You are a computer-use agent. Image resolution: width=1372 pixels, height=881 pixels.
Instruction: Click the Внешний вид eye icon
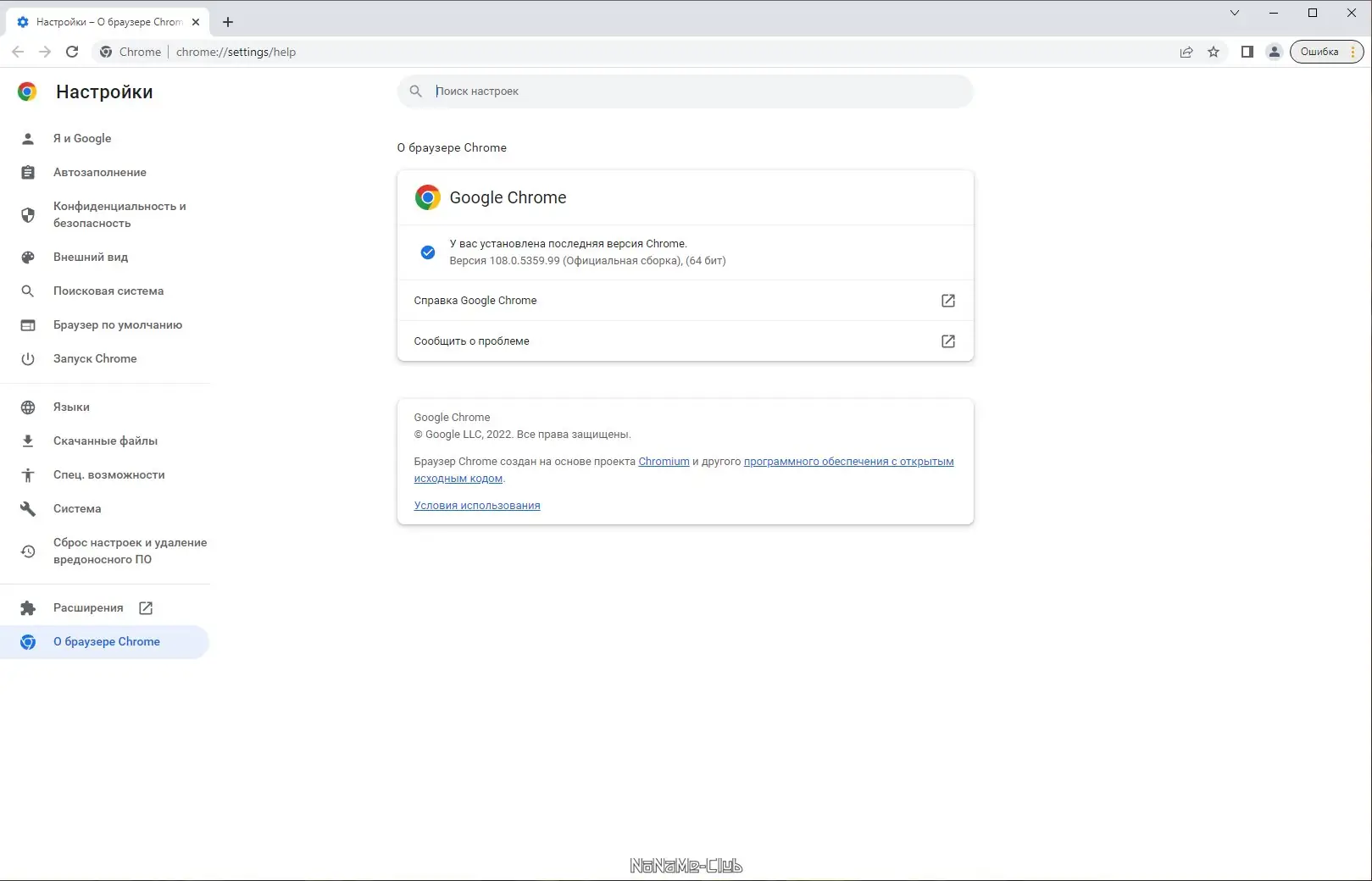point(28,257)
